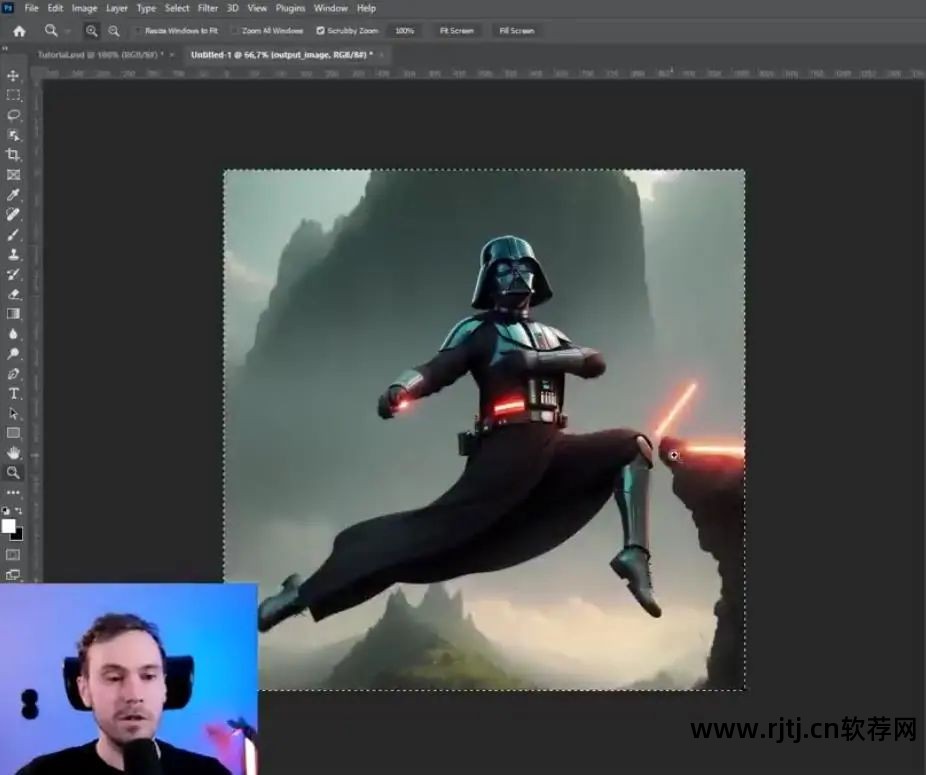Viewport: 926px width, 775px height.
Task: Activate the Crop tool
Action: coord(13,155)
